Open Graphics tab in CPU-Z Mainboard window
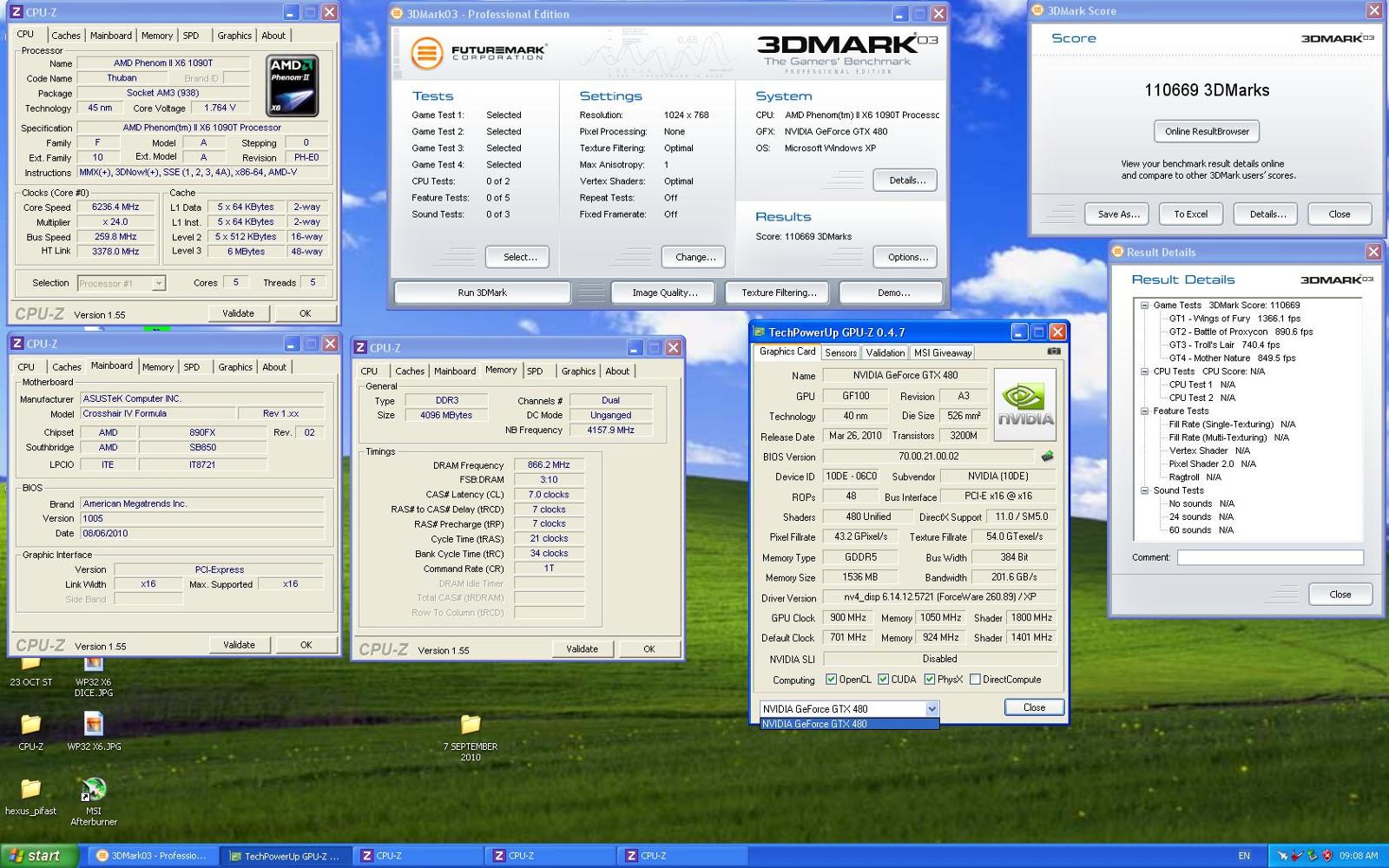This screenshot has height=868, width=1389. (235, 367)
